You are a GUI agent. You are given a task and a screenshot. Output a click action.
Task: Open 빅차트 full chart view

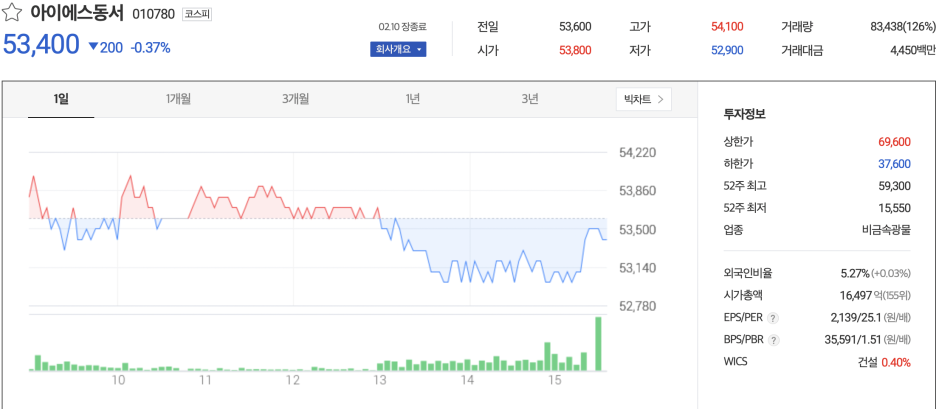(x=644, y=99)
